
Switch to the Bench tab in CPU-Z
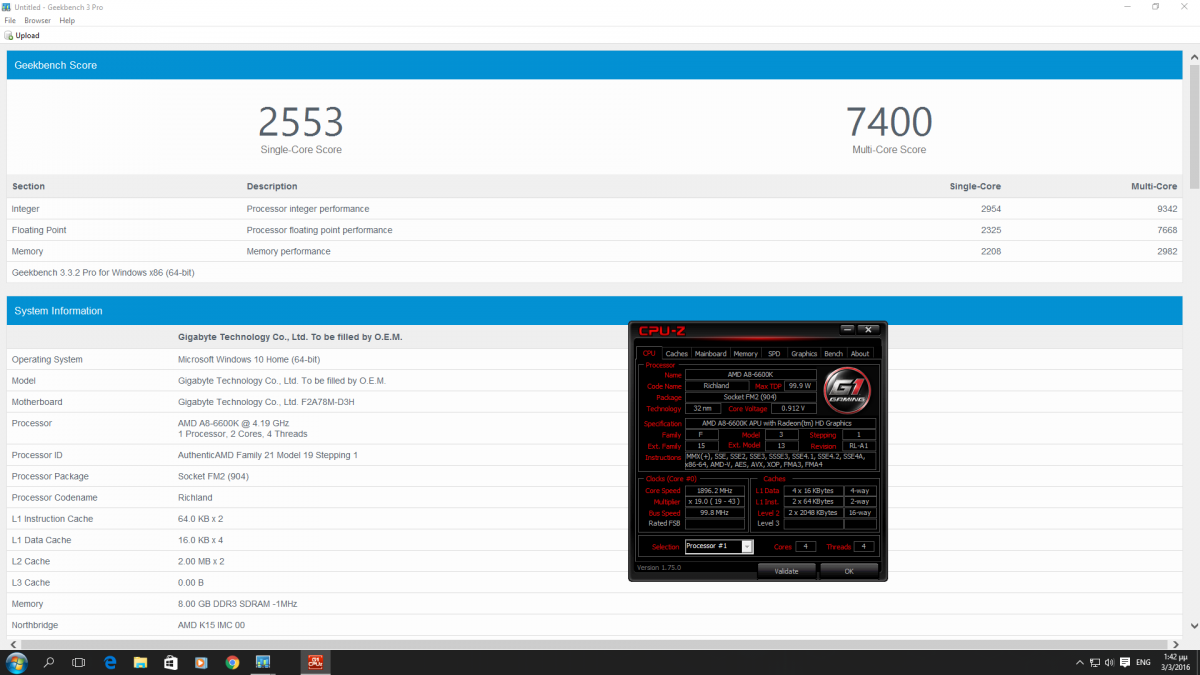[833, 353]
